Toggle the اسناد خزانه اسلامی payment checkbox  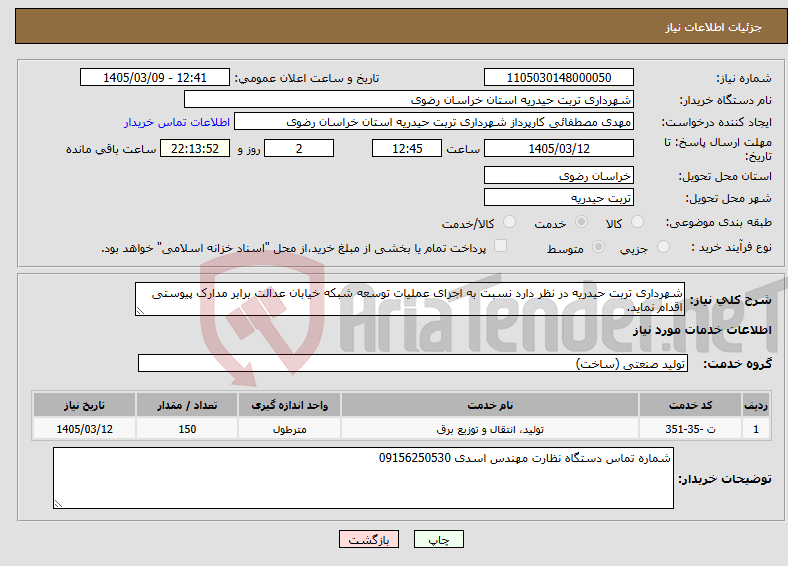click(501, 246)
